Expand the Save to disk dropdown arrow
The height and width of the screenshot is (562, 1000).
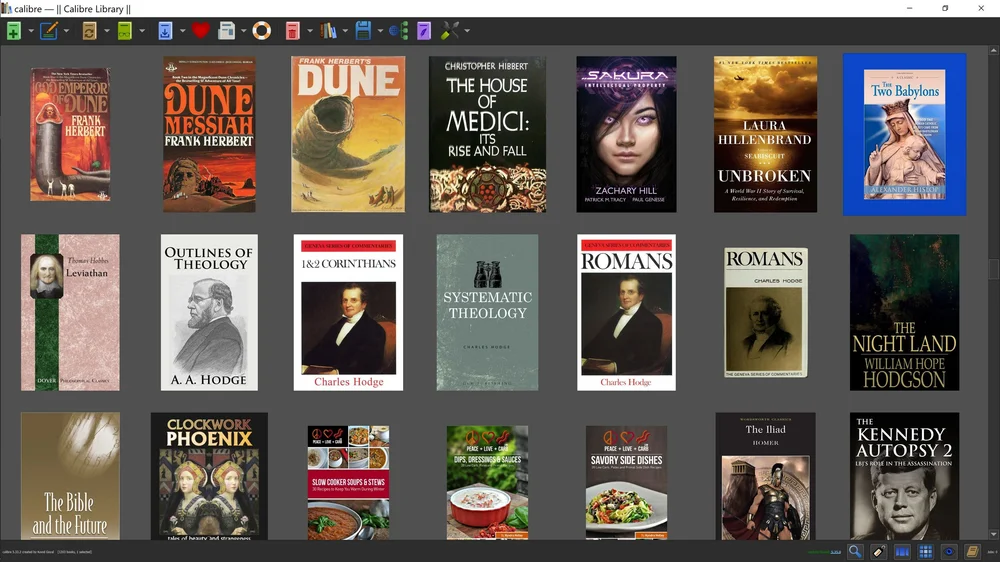point(380,31)
